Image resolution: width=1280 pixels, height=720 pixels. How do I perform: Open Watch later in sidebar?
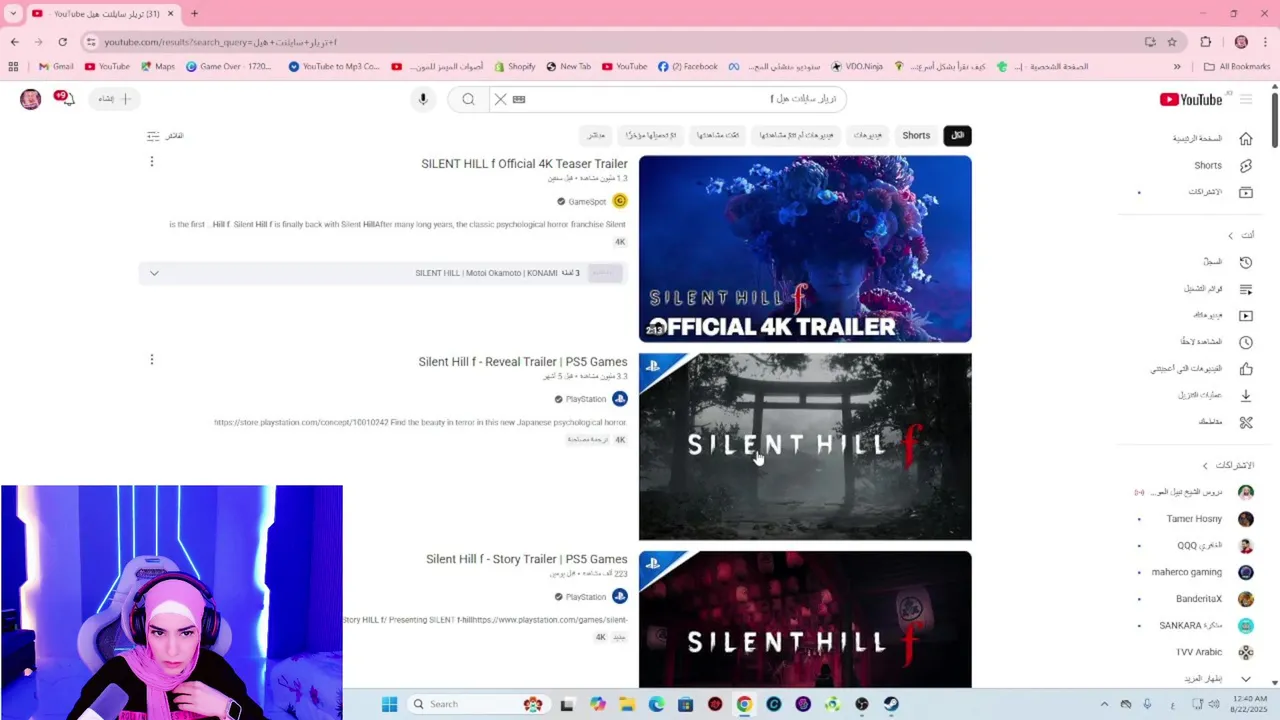(x=1216, y=342)
